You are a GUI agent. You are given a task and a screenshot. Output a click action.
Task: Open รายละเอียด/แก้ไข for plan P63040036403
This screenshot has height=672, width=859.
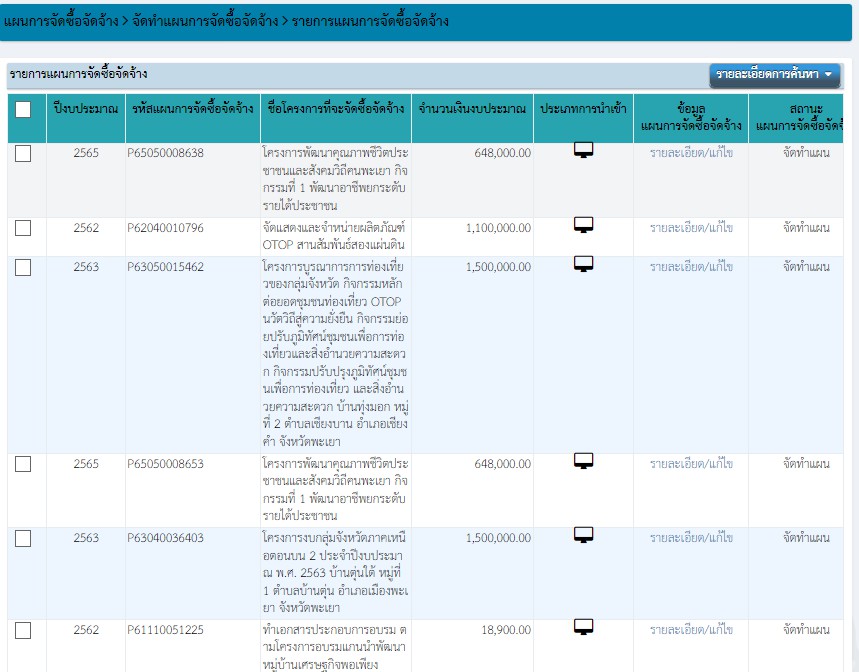coord(691,538)
